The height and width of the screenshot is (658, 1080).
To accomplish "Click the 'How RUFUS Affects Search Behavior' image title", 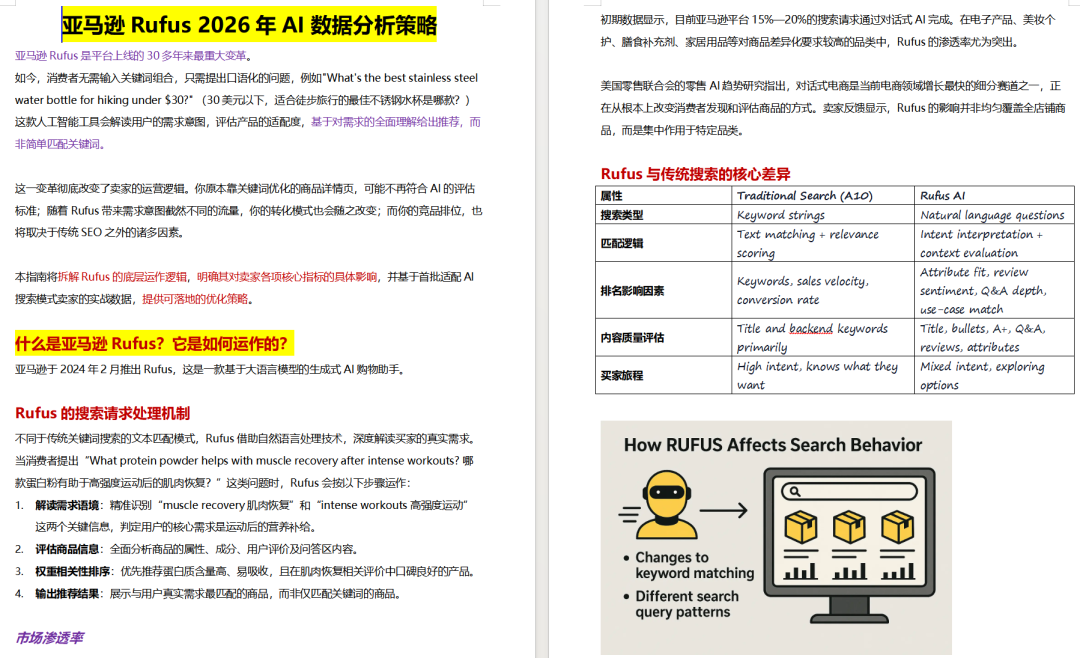I will click(773, 445).
